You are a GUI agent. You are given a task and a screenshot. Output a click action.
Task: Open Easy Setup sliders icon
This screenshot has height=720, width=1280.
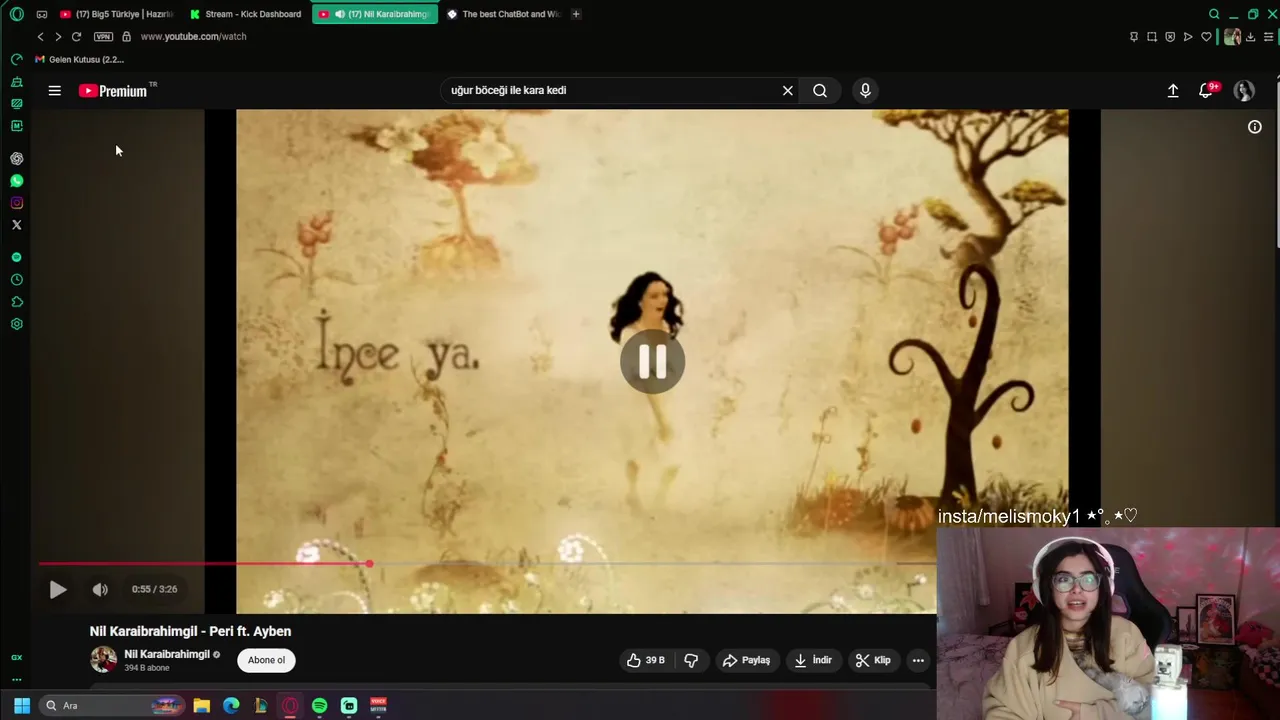1269,37
